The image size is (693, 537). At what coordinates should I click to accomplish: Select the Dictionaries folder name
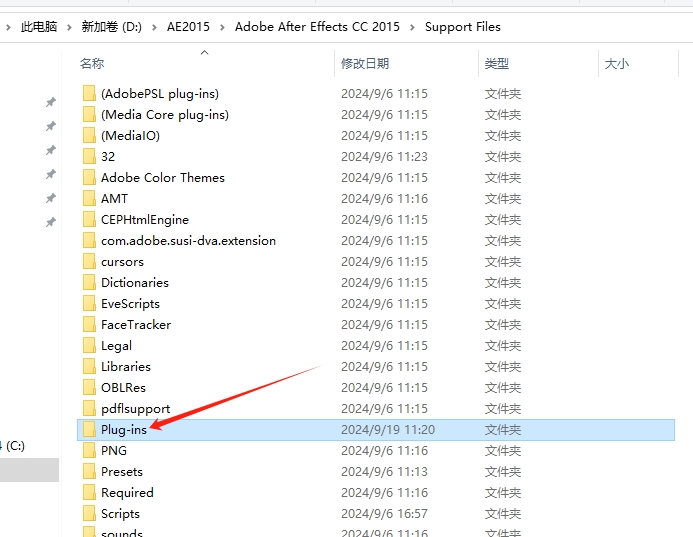(x=135, y=282)
